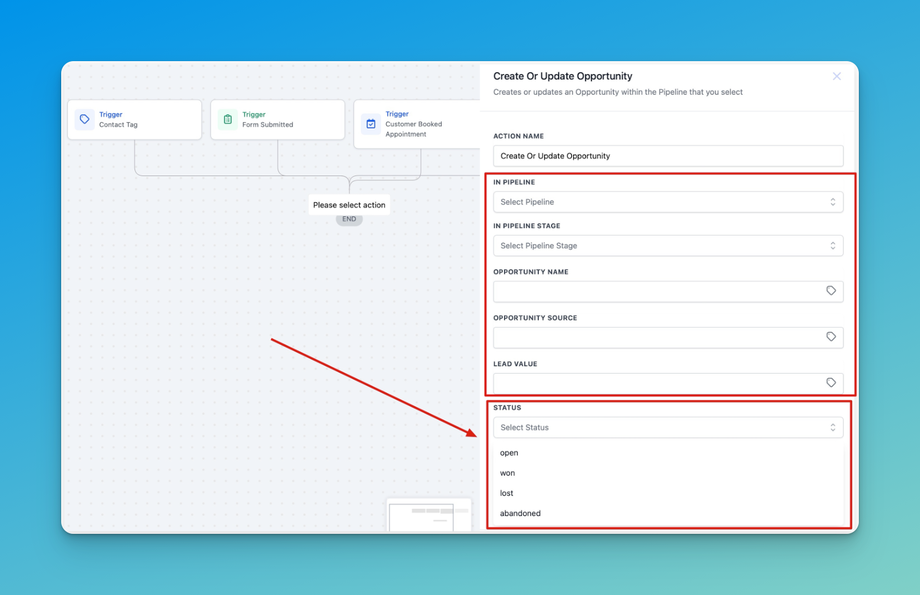Insert custom value tag in Opportunity Name
The width and height of the screenshot is (920, 595).
(831, 291)
